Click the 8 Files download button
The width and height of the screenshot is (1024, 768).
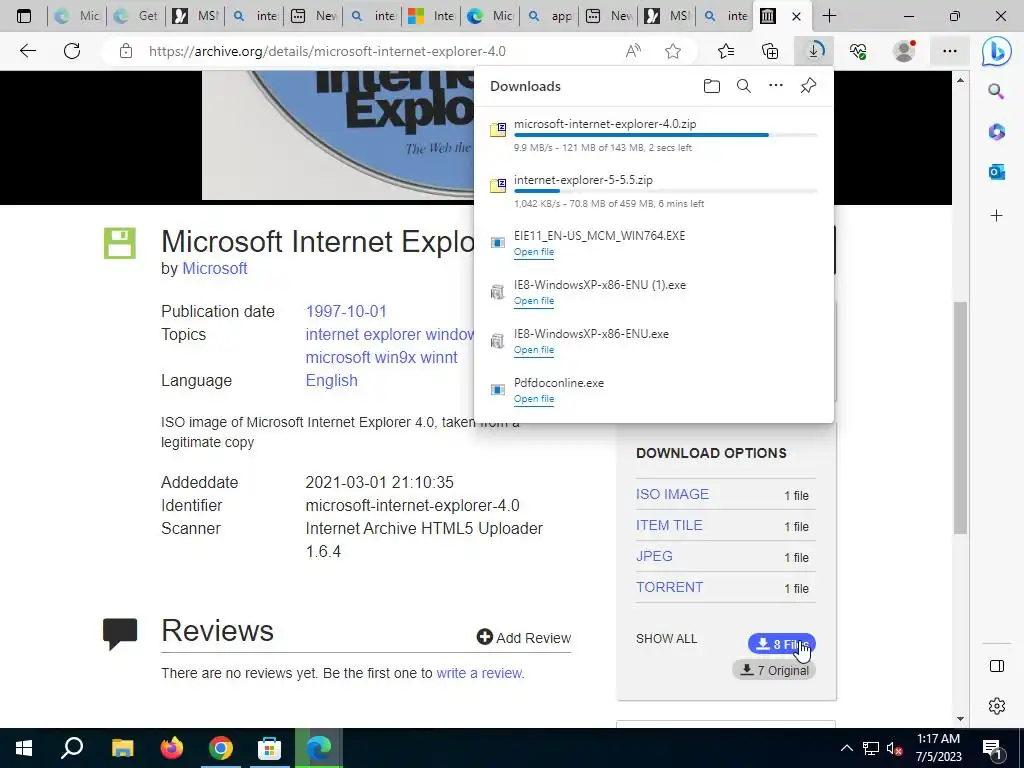click(x=782, y=645)
